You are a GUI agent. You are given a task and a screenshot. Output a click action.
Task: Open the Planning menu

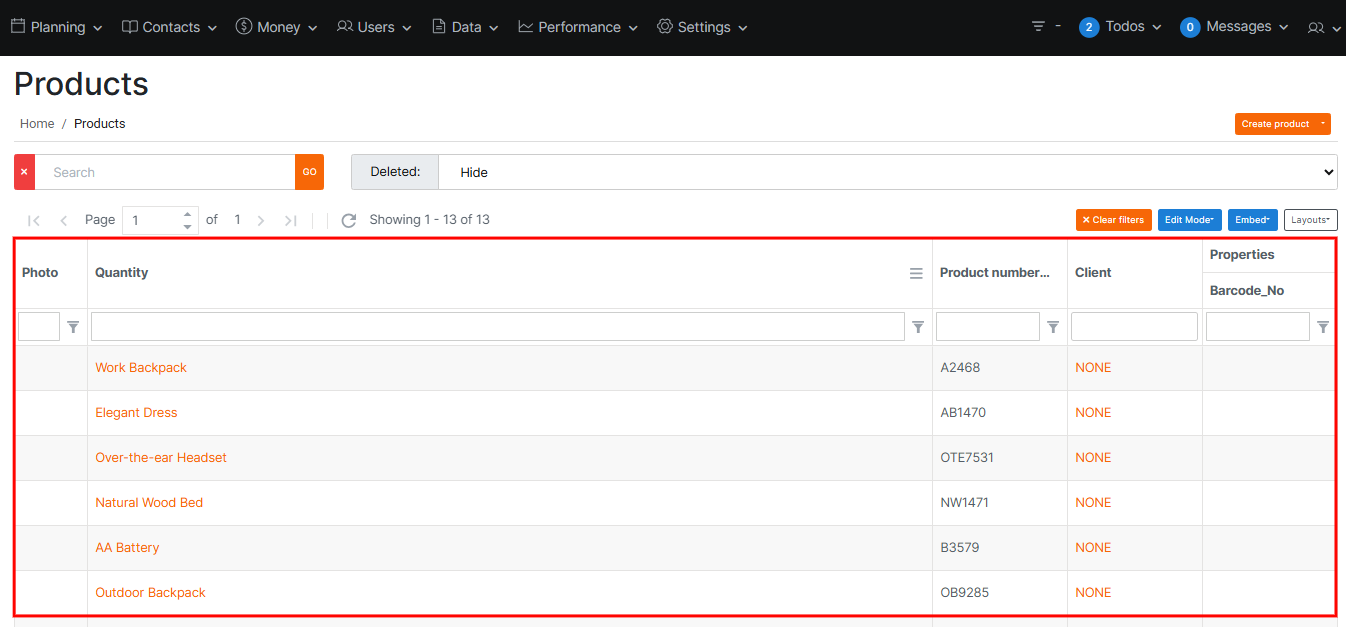tap(57, 27)
